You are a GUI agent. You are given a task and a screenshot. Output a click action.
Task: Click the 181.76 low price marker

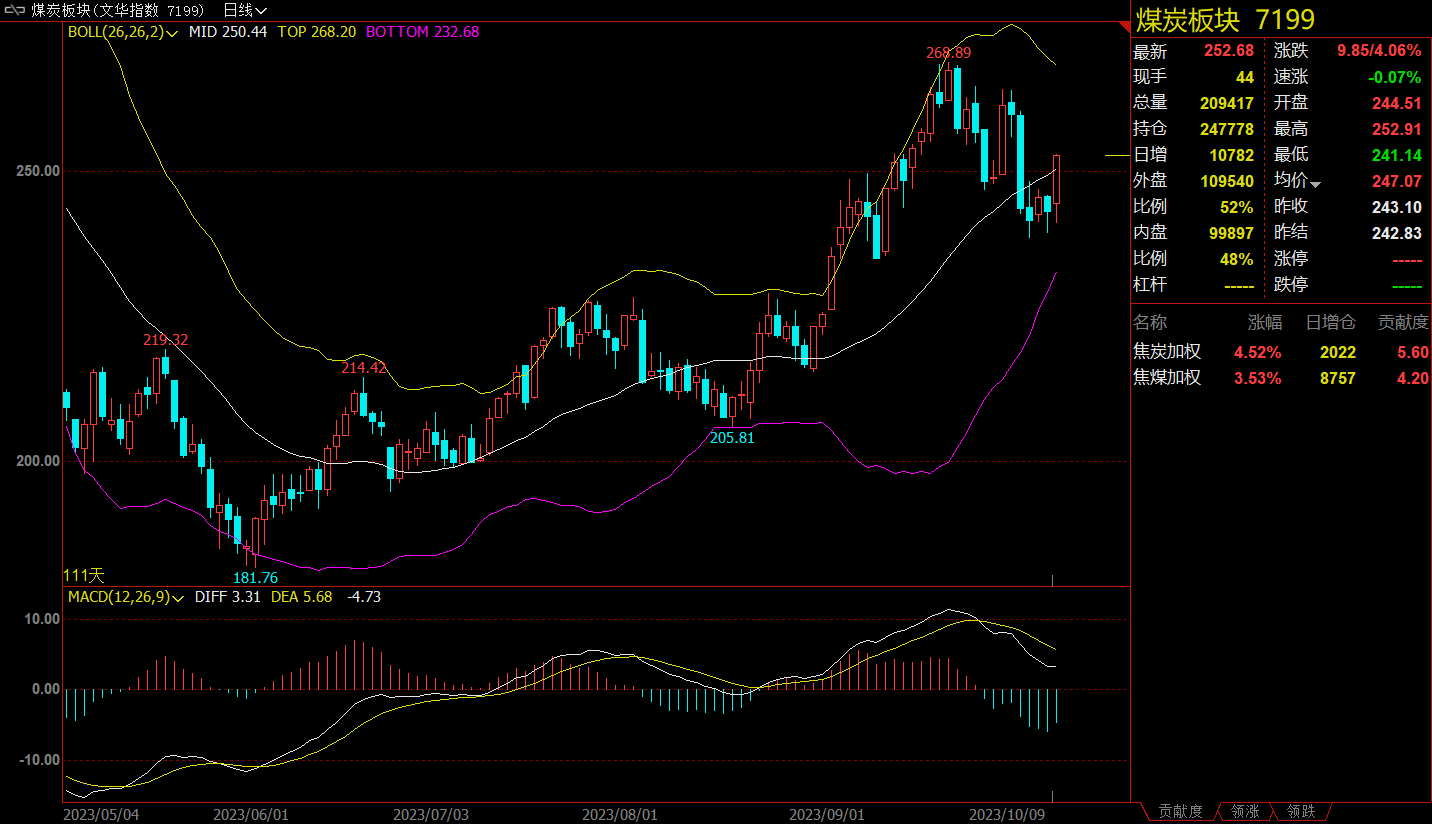255,577
